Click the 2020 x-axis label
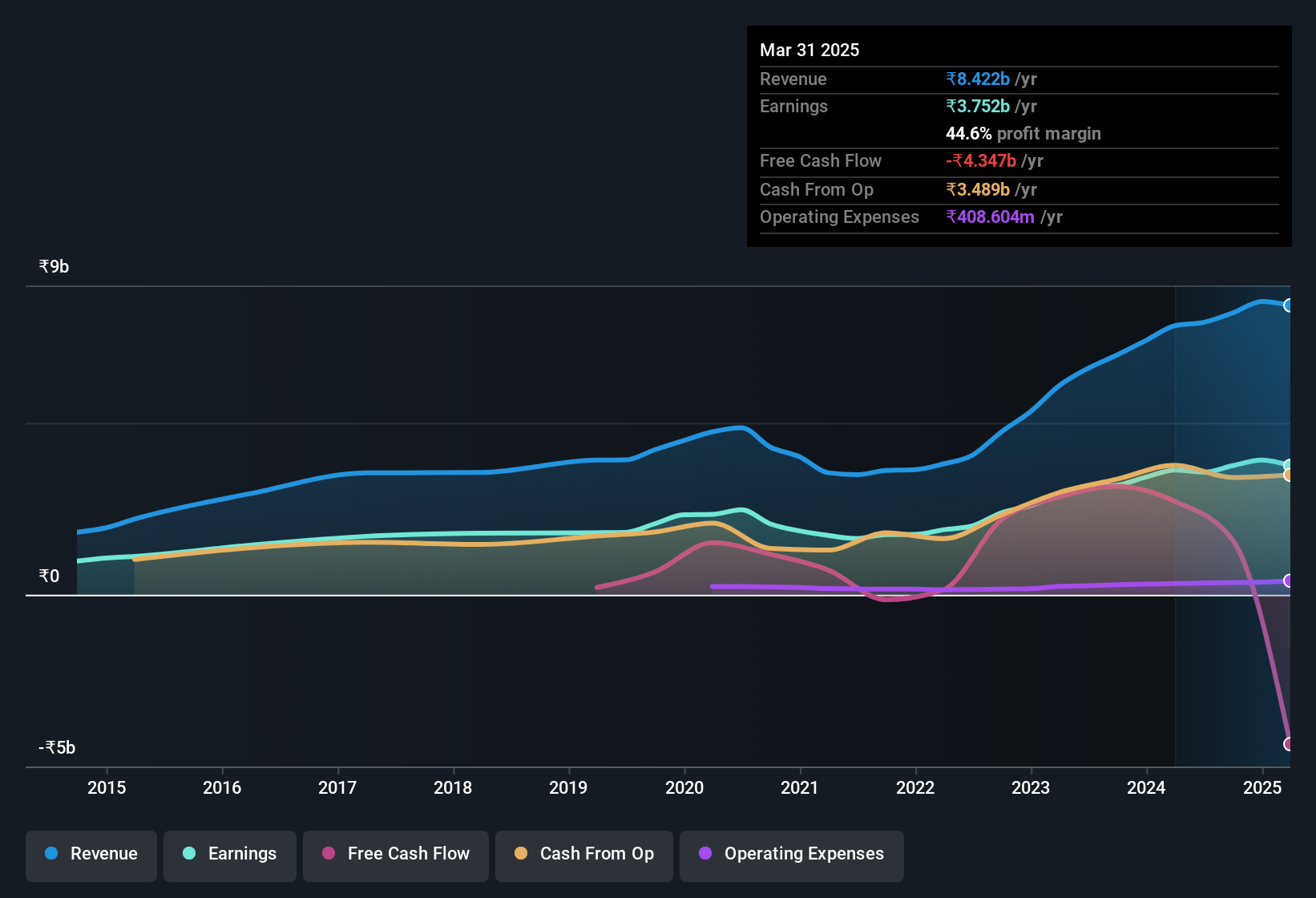The height and width of the screenshot is (898, 1316). point(684,788)
